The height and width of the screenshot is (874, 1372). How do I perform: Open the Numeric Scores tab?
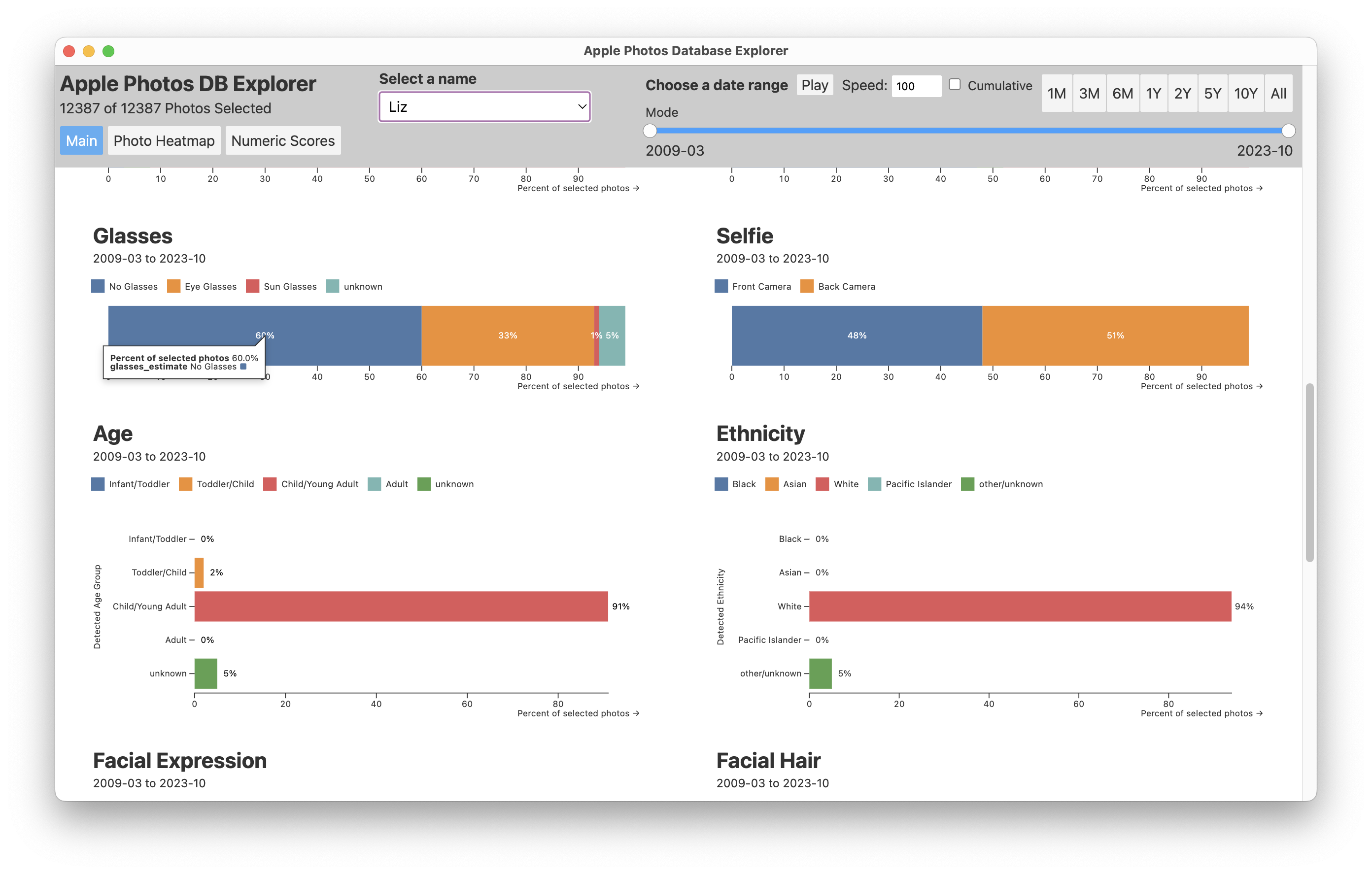282,141
